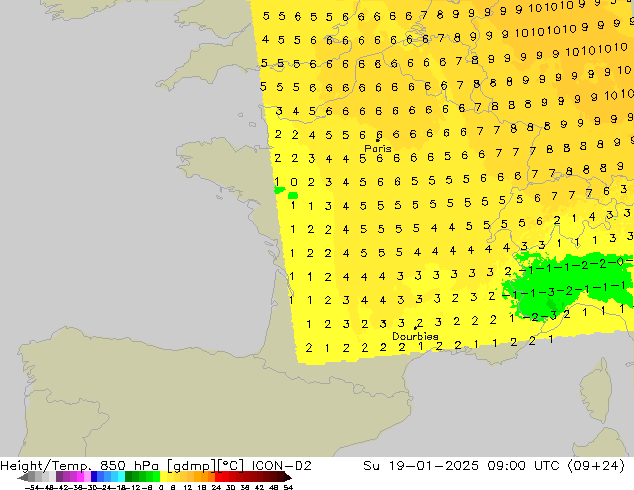
Task: Click the [°C] unit label
Action: coord(230,466)
